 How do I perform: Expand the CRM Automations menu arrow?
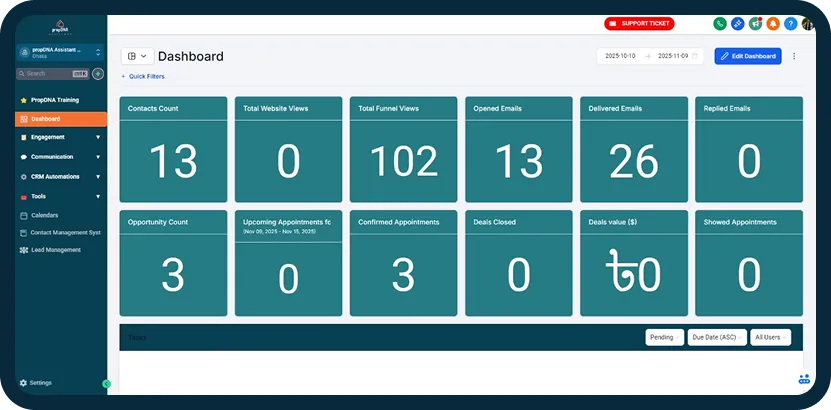[x=98, y=177]
